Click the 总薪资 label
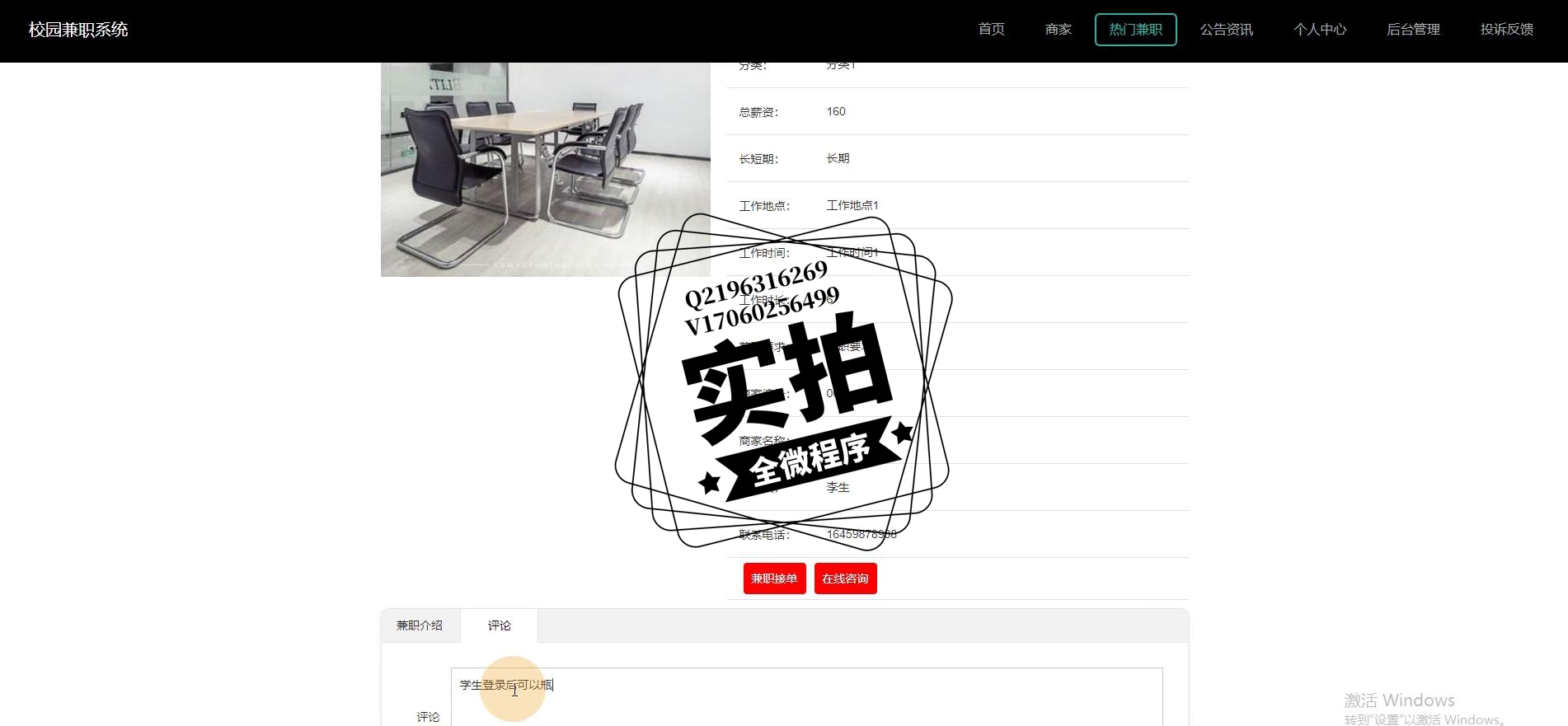This screenshot has height=726, width=1568. 758,112
